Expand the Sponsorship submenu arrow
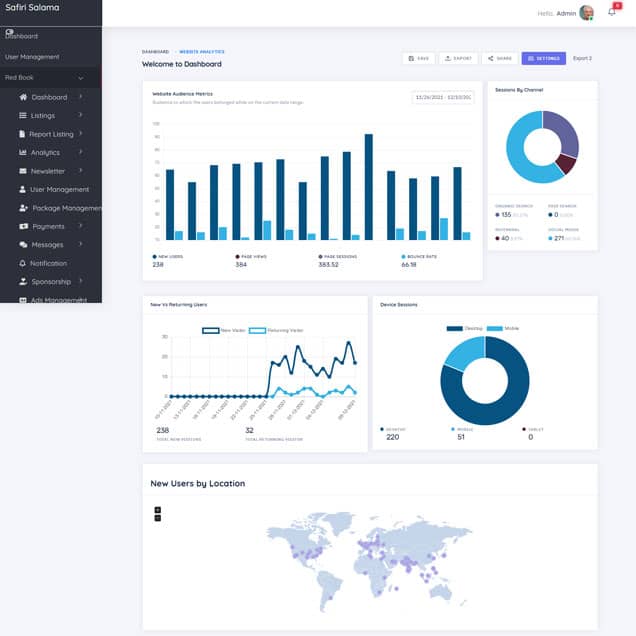Image resolution: width=636 pixels, height=636 pixels. click(81, 281)
